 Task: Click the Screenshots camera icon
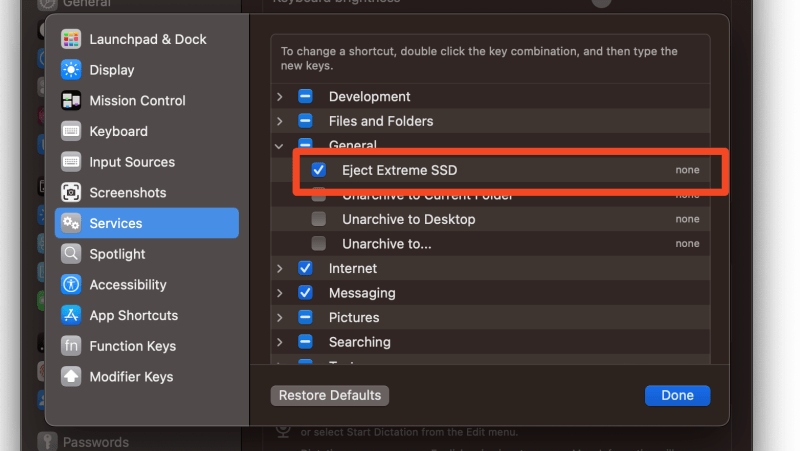point(71,192)
